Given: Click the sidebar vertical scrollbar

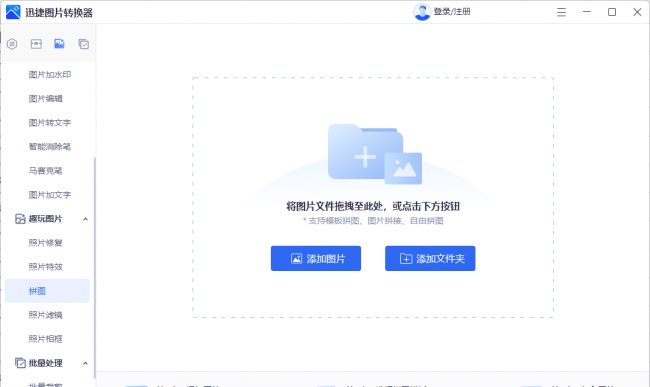Looking at the screenshot, I should 95,268.
